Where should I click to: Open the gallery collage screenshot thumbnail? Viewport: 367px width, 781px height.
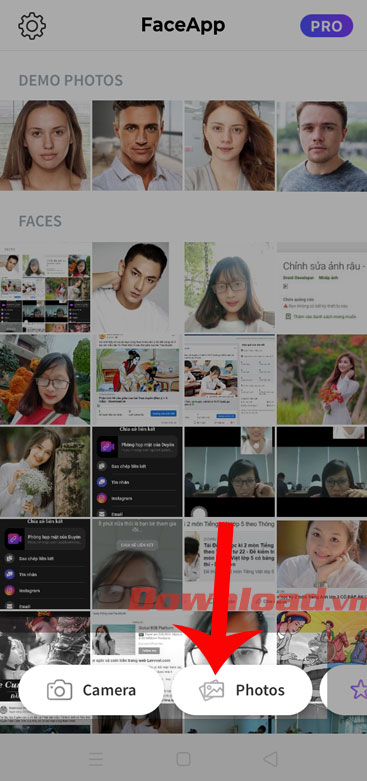pyautogui.click(x=45, y=287)
